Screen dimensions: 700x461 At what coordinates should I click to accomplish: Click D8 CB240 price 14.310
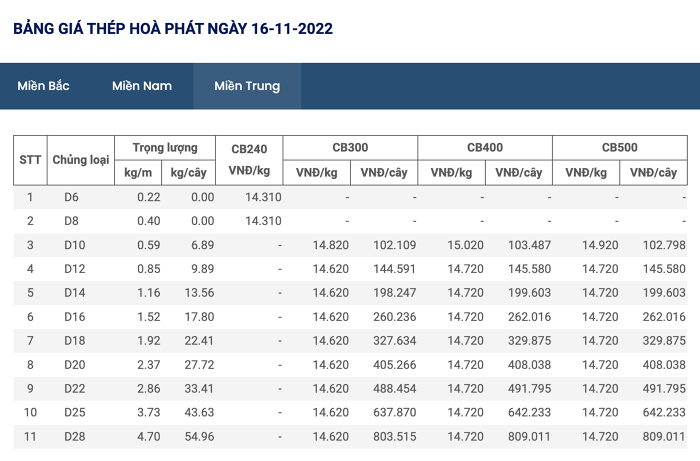pos(263,221)
